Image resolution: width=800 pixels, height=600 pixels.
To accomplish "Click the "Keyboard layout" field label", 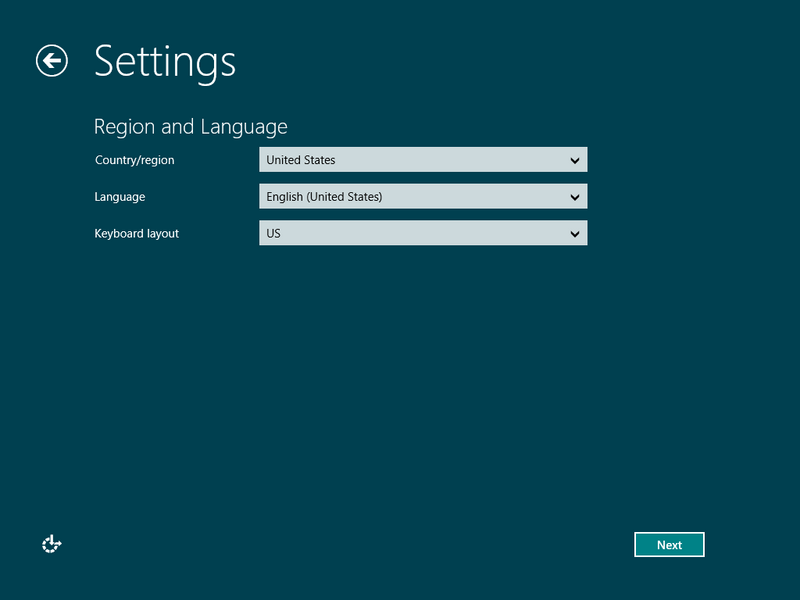I will (x=137, y=233).
